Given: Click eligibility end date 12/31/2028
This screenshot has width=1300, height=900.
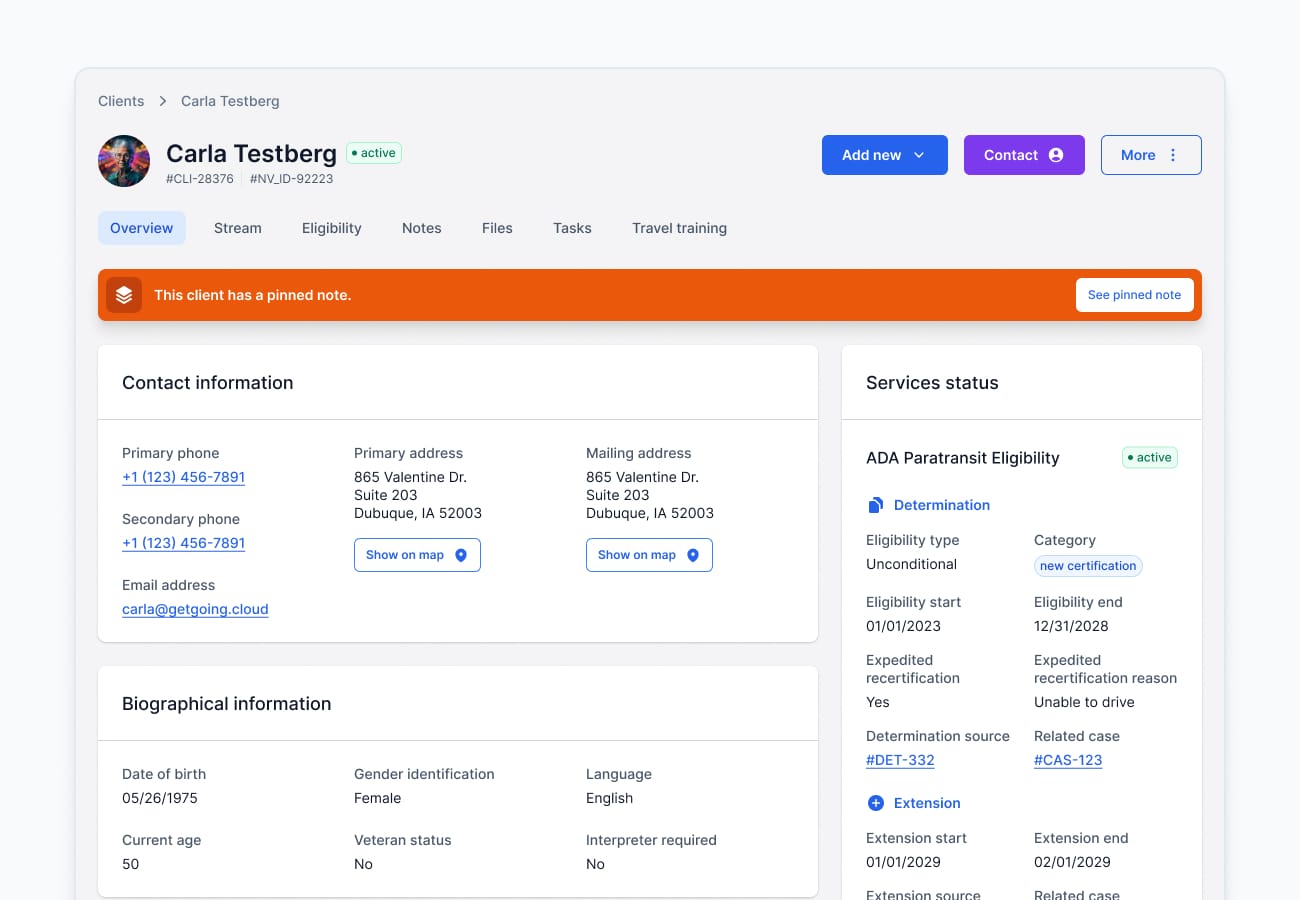Looking at the screenshot, I should [1071, 626].
